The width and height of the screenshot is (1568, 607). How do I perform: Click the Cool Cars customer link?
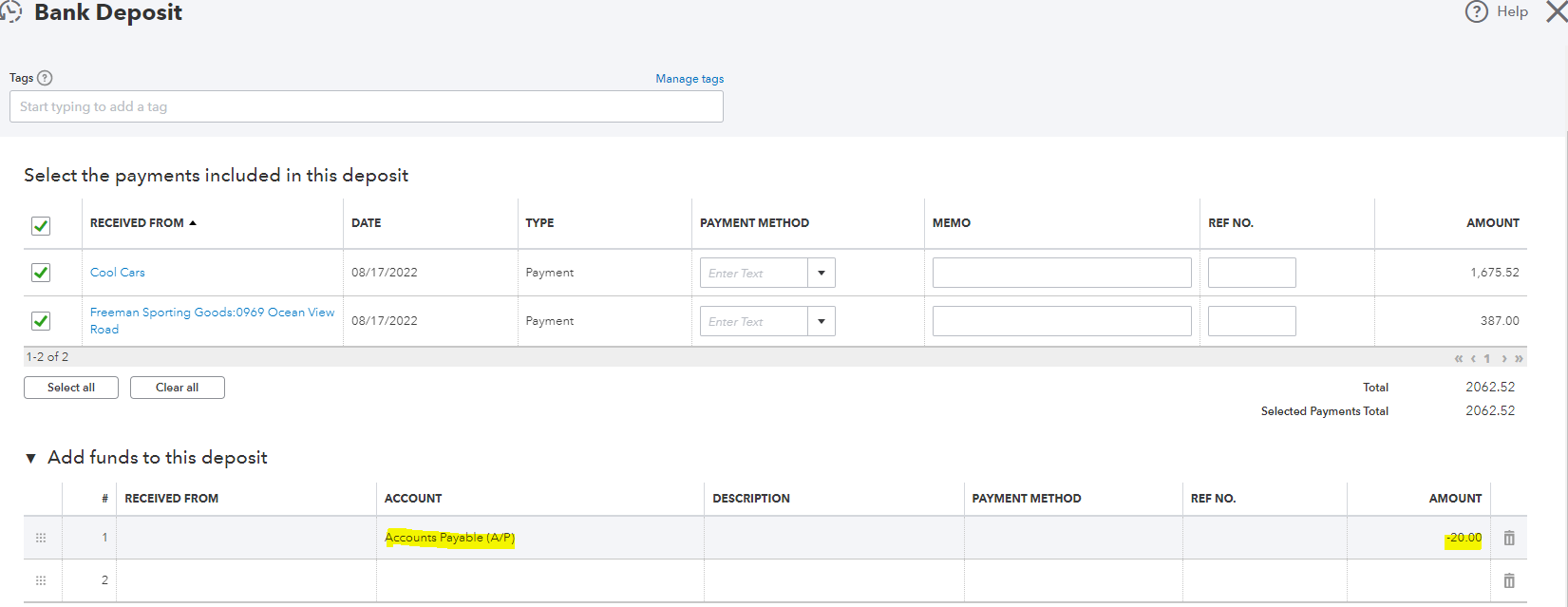pyautogui.click(x=118, y=273)
